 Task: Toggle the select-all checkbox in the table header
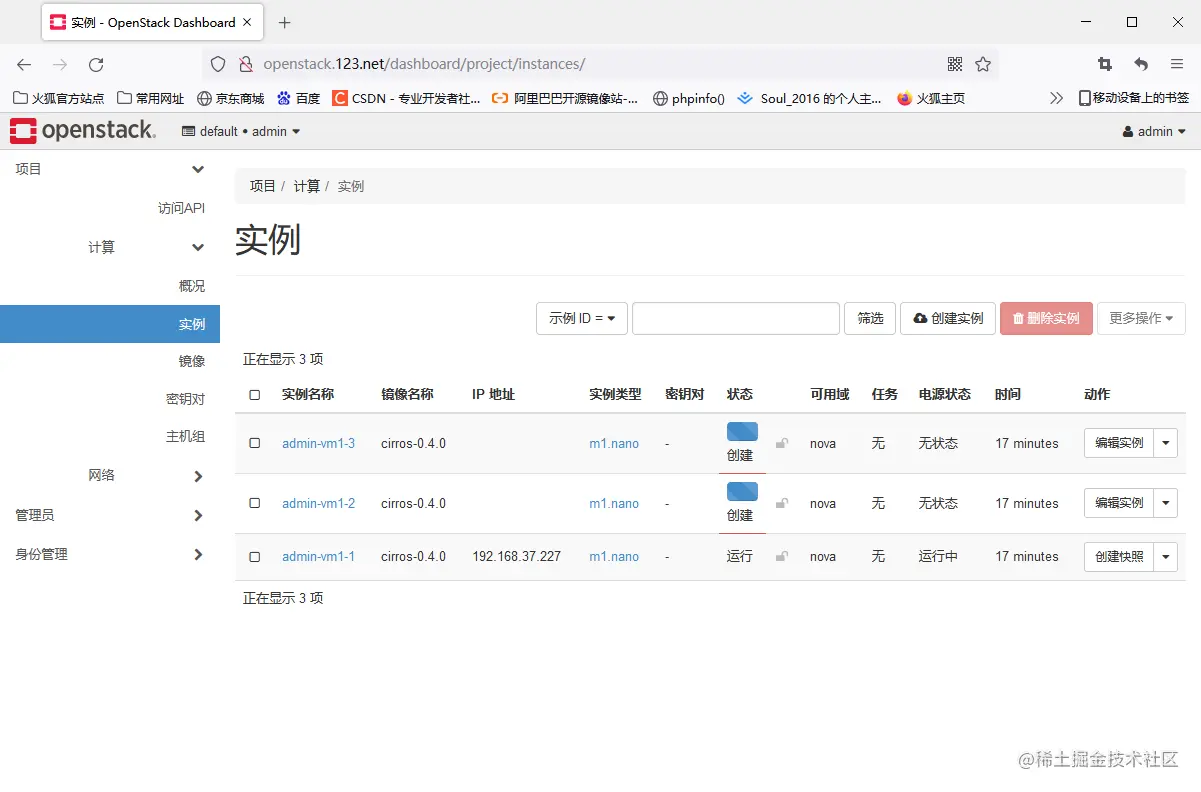point(254,394)
